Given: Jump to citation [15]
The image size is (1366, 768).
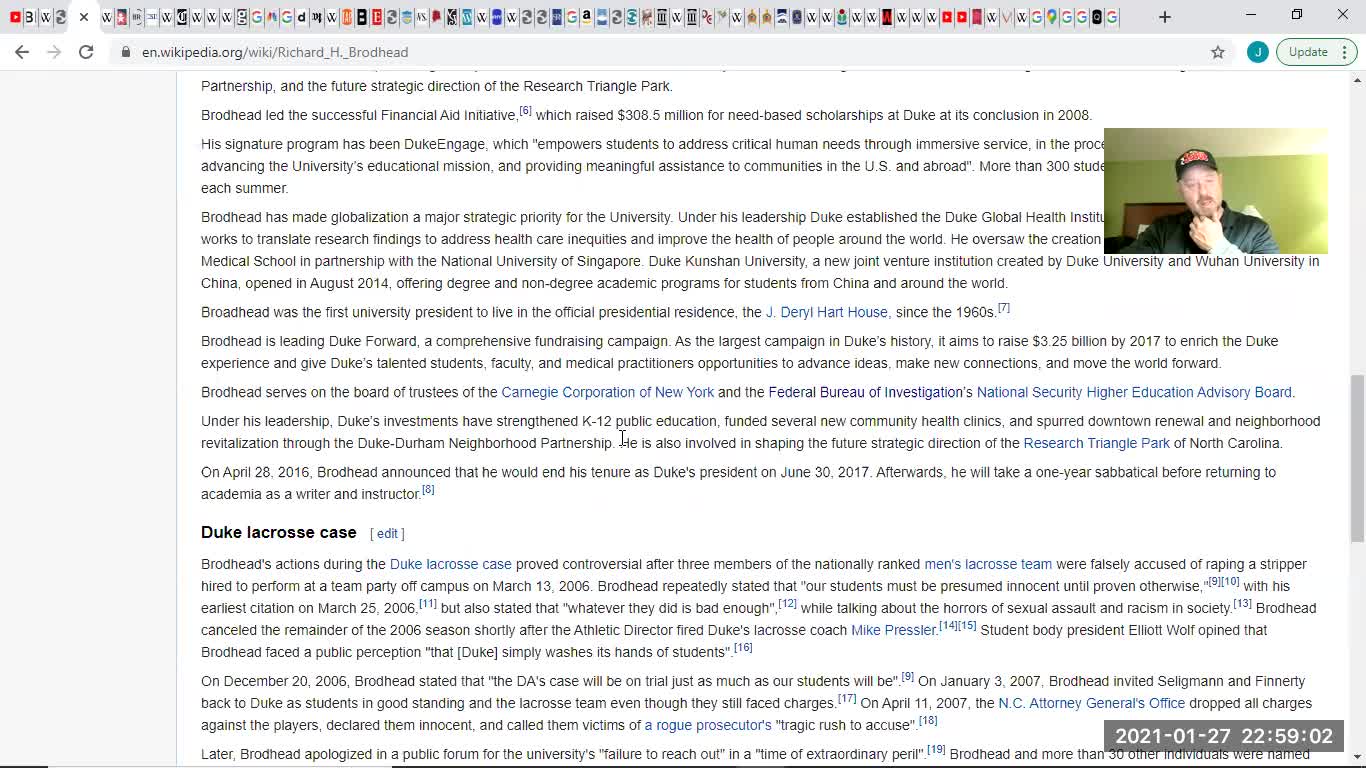Looking at the screenshot, I should (x=967, y=626).
